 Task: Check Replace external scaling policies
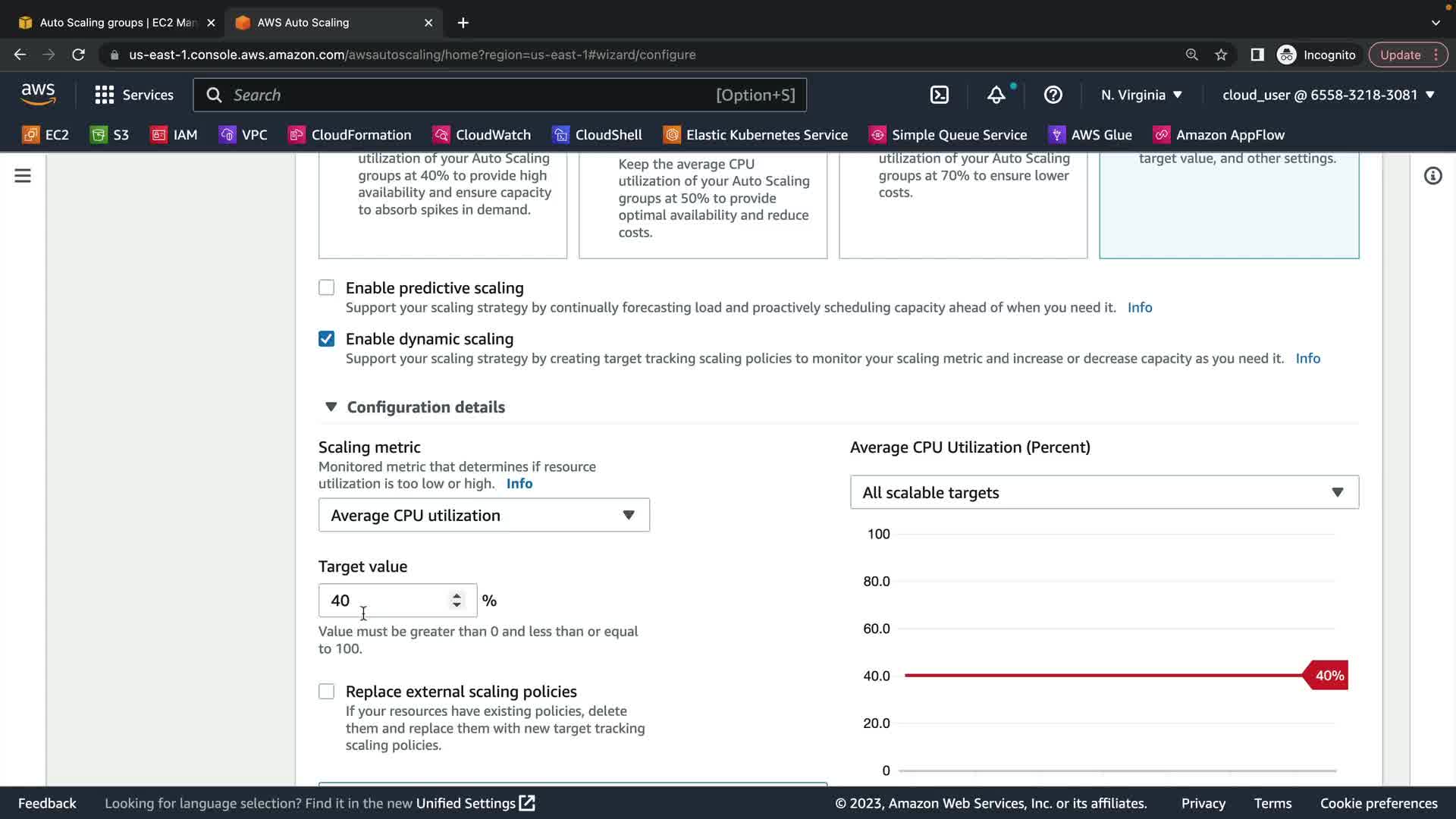click(326, 692)
